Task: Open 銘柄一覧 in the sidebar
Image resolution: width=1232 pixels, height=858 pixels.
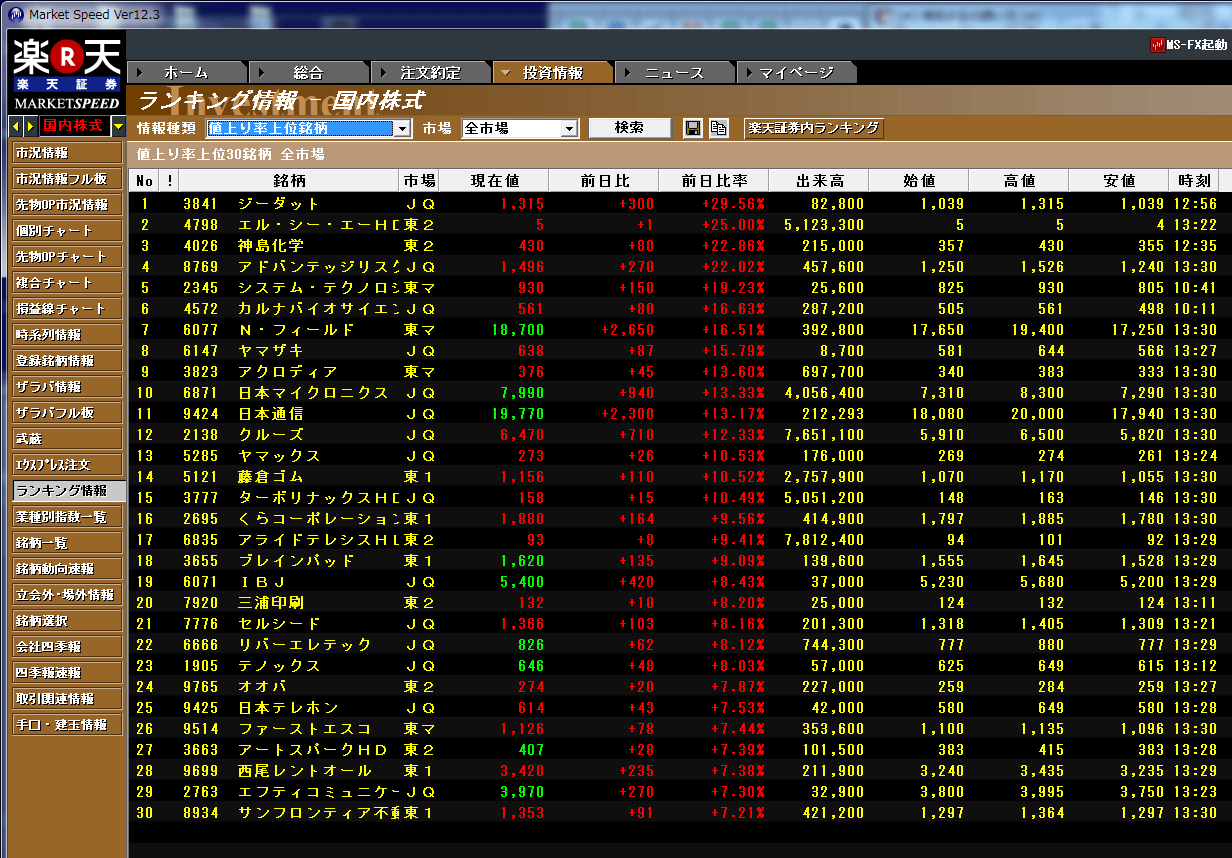Action: (68, 543)
